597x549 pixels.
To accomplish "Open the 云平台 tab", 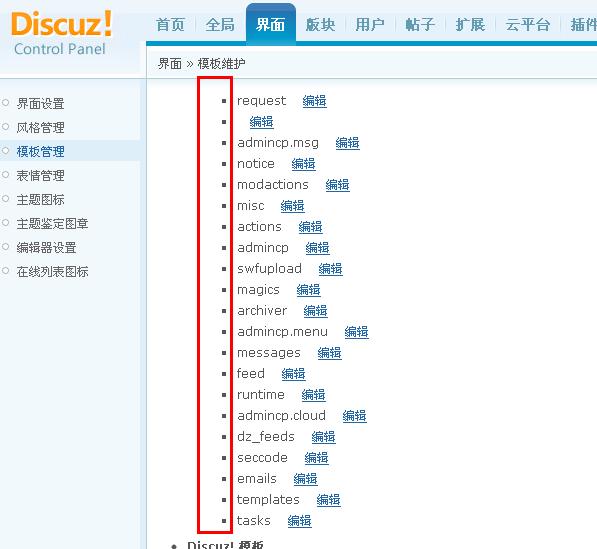I will point(528,25).
